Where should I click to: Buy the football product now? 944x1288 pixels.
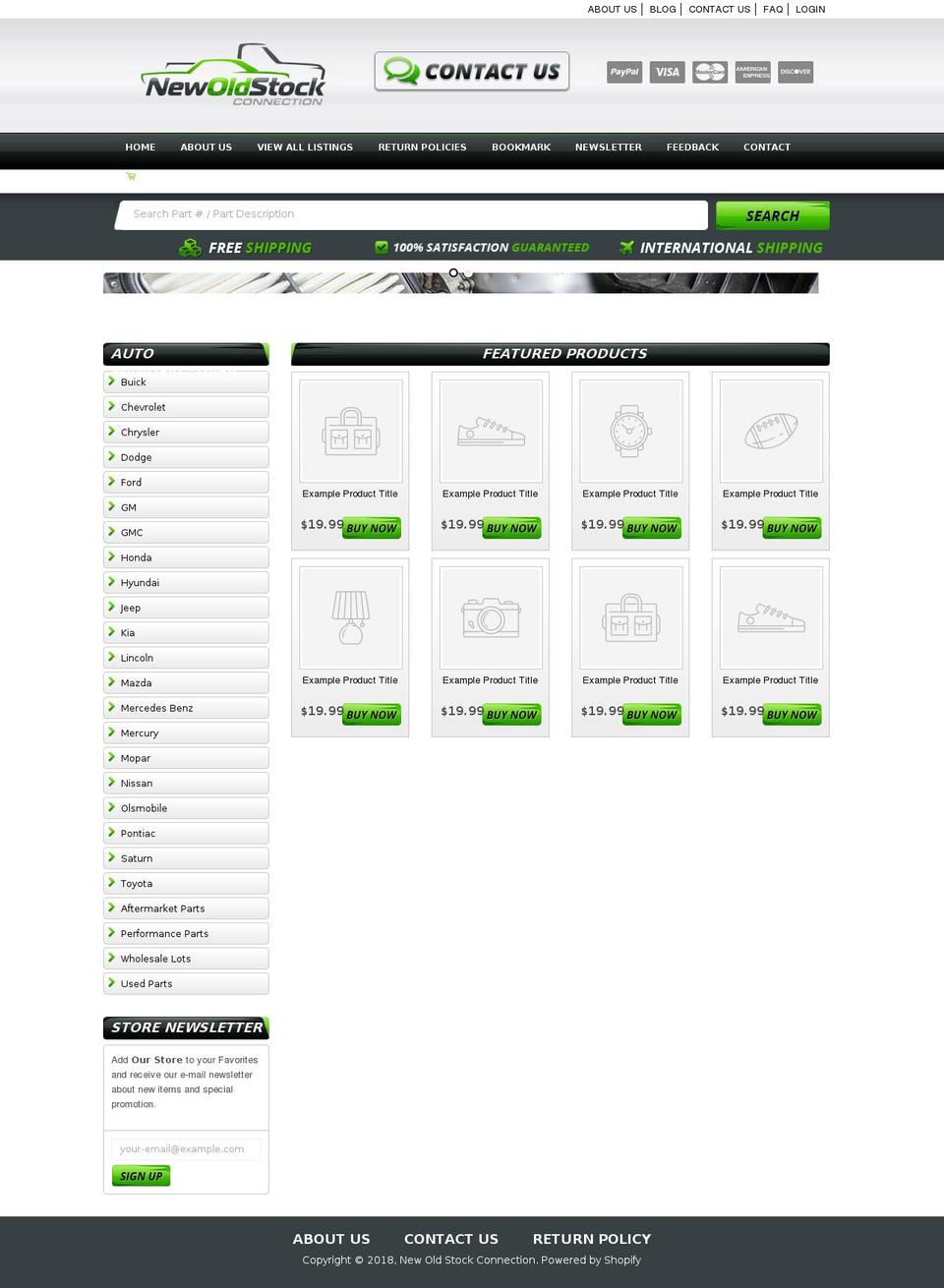[792, 528]
